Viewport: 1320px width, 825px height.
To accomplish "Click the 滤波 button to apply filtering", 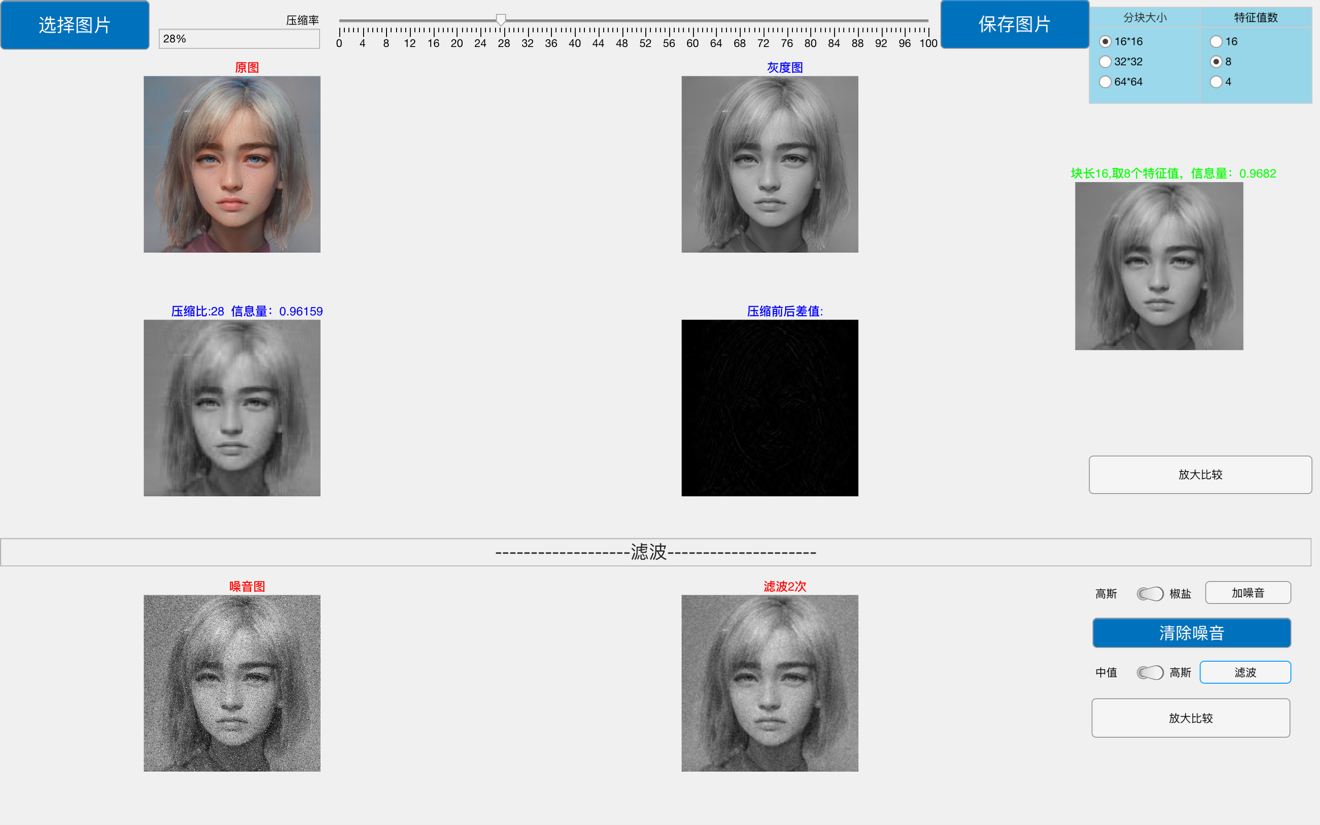I will pos(1245,672).
